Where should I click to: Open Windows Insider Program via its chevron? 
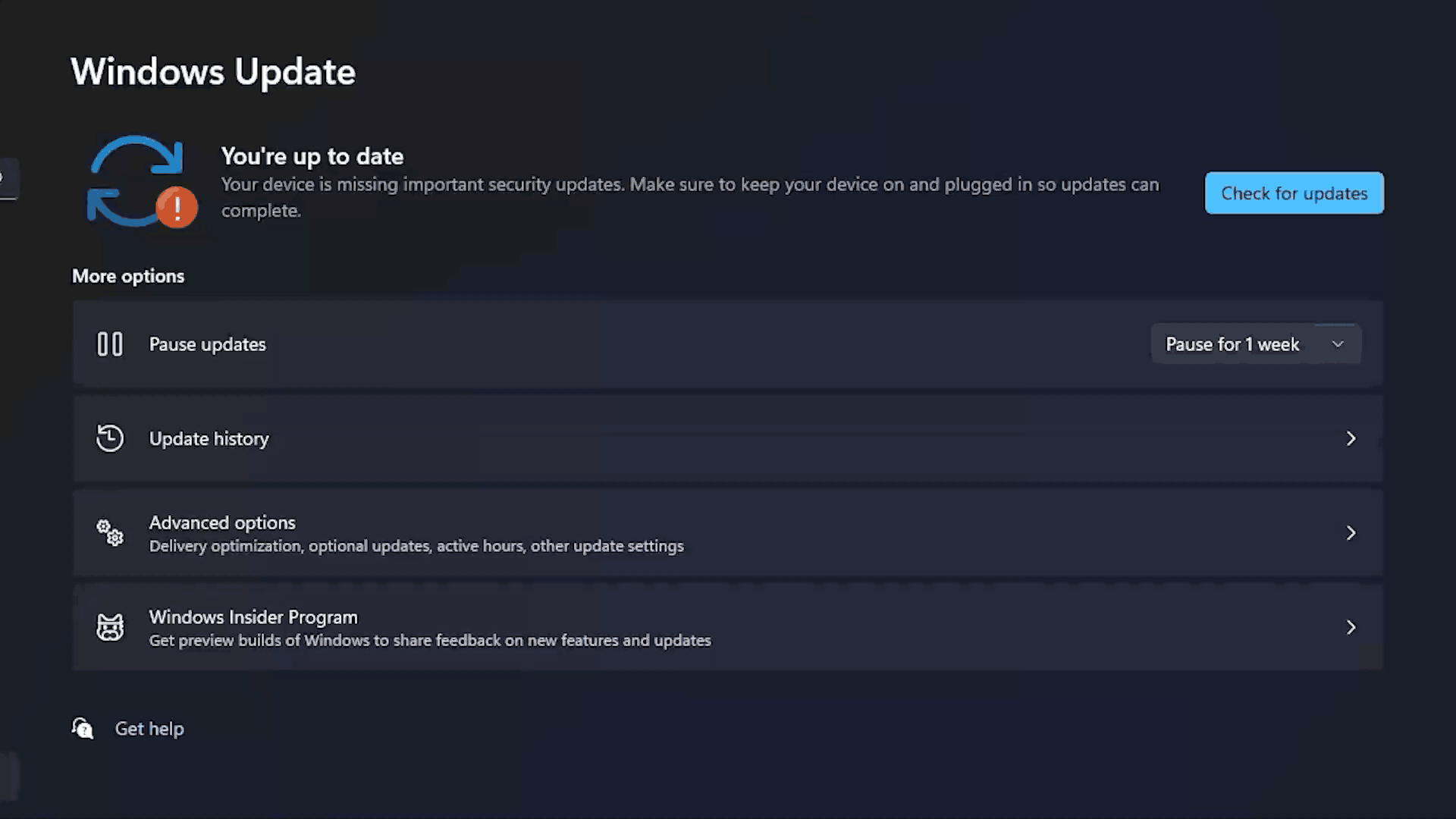point(1351,627)
